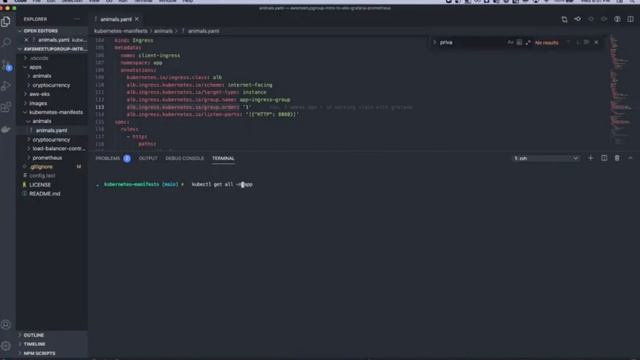The width and height of the screenshot is (640, 360).
Task: Click the editor minimap
Action: click(620, 90)
